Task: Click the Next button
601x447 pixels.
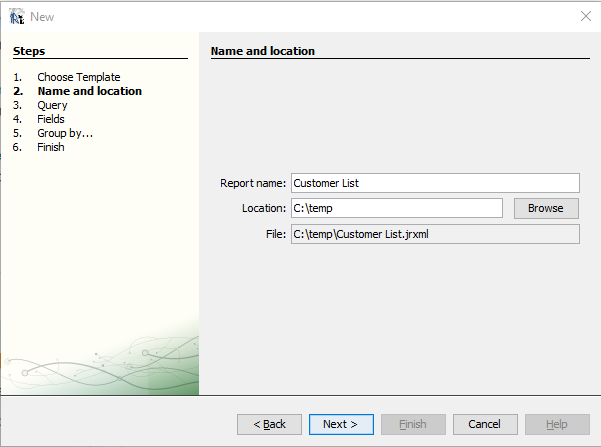Action: point(341,424)
